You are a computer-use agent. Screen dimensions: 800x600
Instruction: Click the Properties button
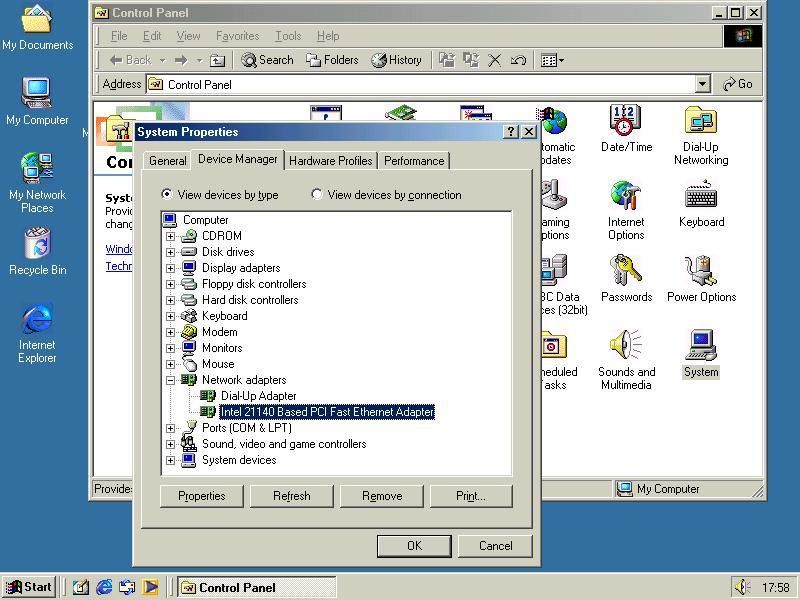[x=201, y=496]
